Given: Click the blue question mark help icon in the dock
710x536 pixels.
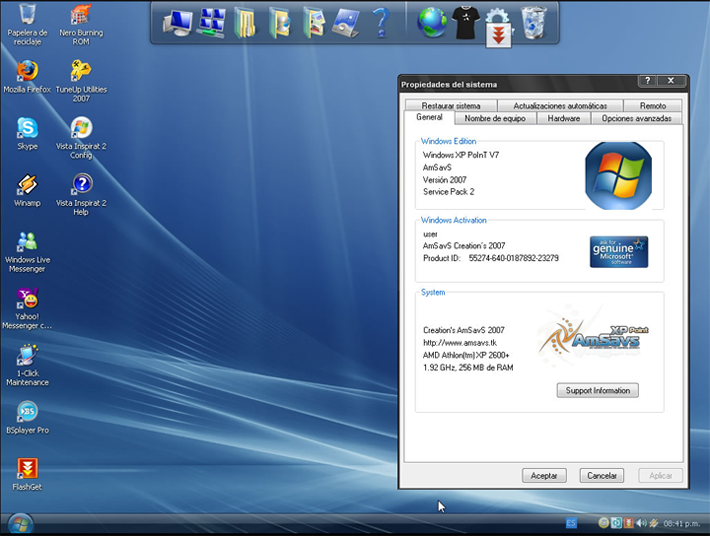Looking at the screenshot, I should [381, 23].
